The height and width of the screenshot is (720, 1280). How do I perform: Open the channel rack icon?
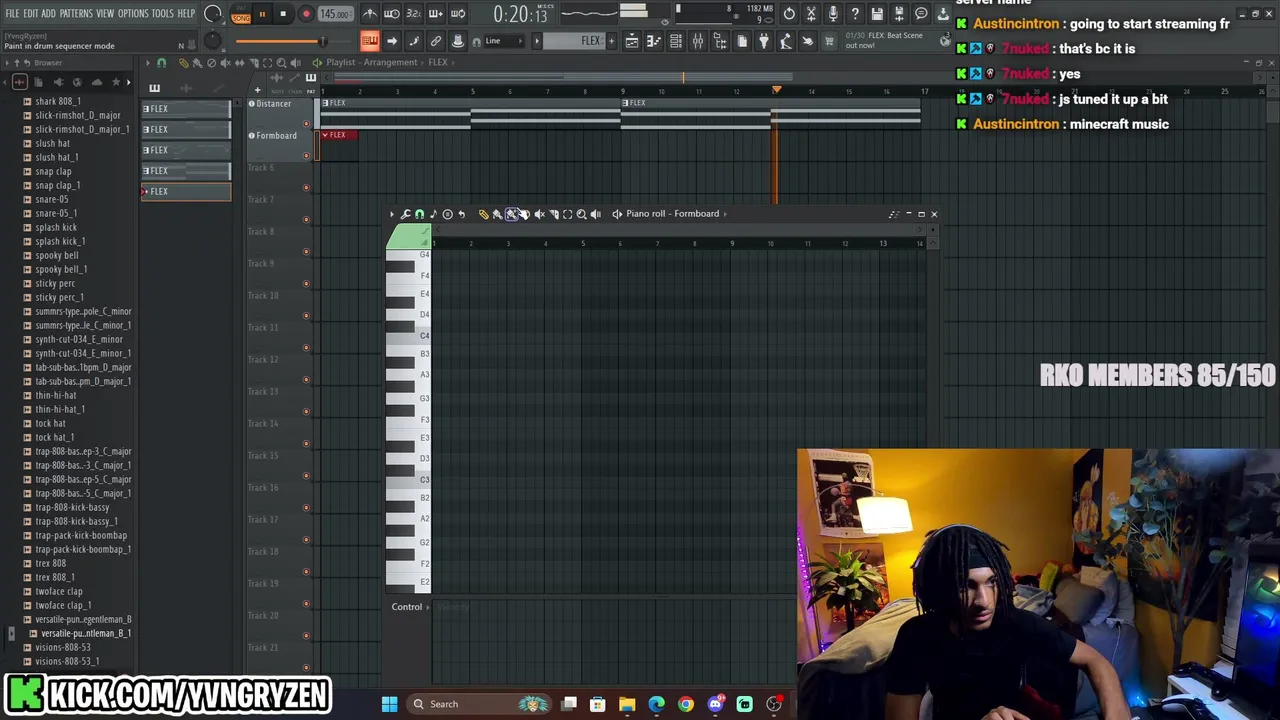tap(676, 41)
